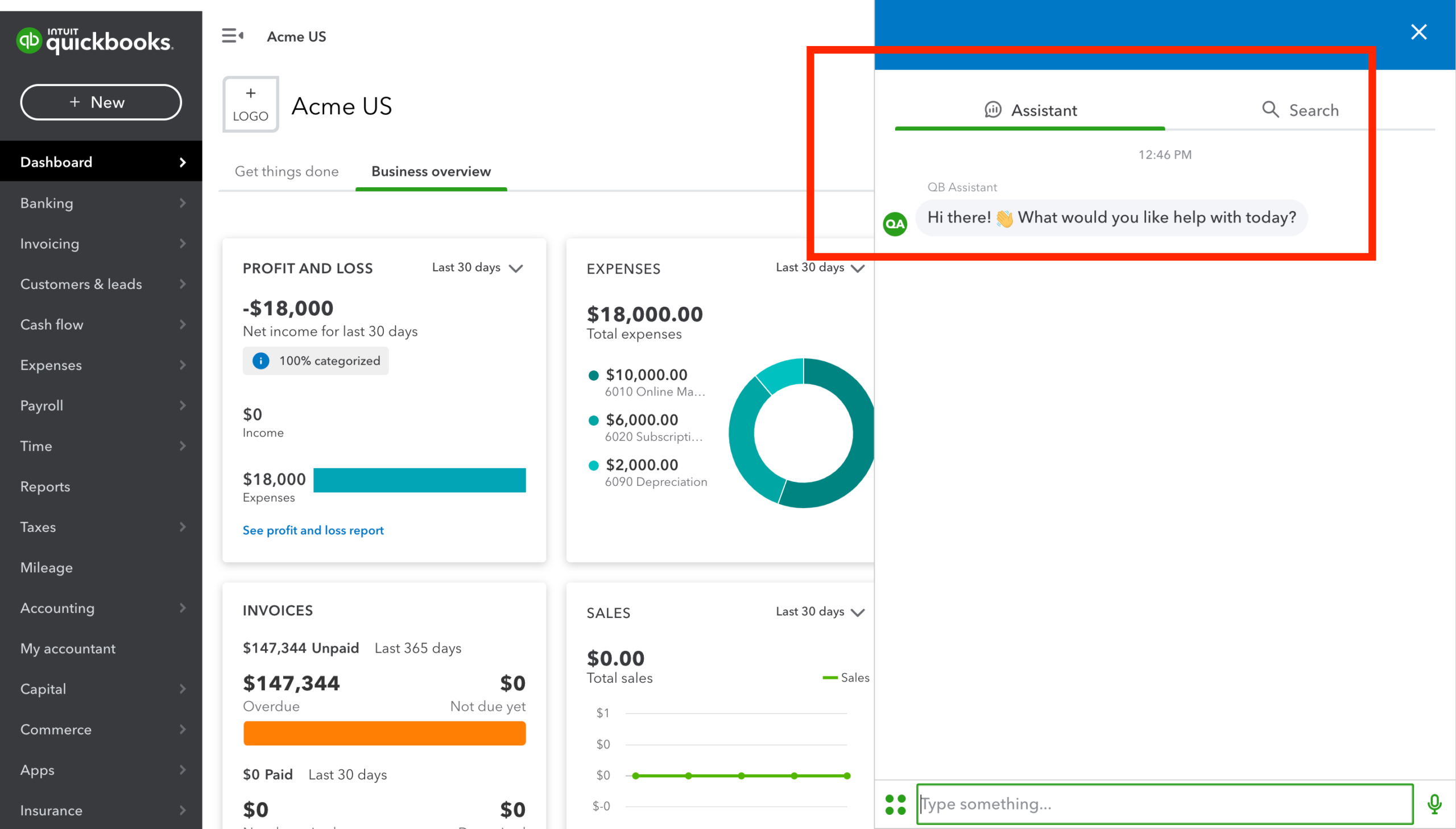Open the four-dot assistant menu icon
This screenshot has width=1456, height=829.
(895, 804)
